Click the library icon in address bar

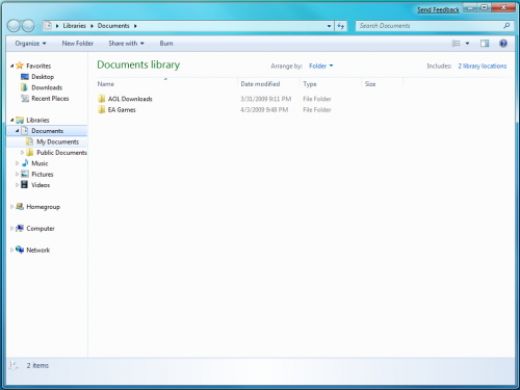click(x=48, y=26)
